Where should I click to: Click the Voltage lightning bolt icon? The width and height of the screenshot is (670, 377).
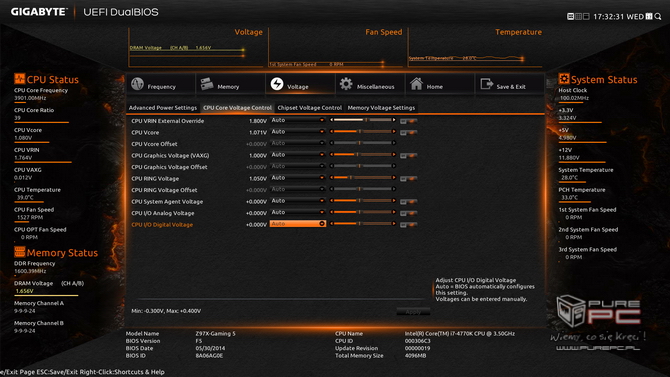[x=277, y=83]
